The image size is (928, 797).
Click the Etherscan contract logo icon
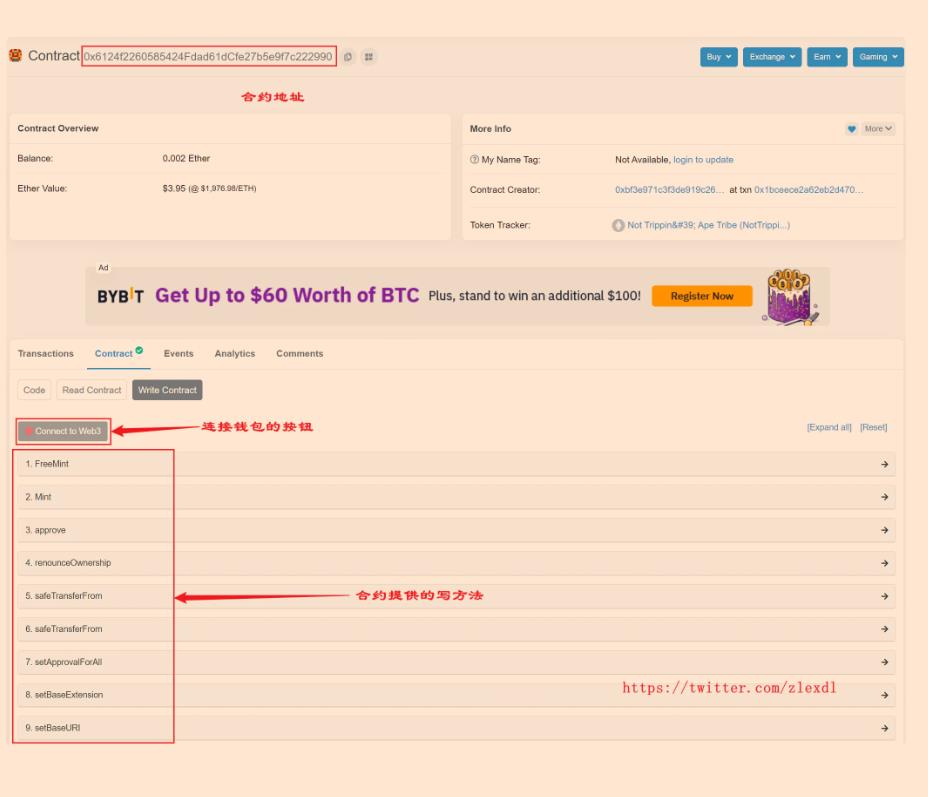(x=15, y=56)
